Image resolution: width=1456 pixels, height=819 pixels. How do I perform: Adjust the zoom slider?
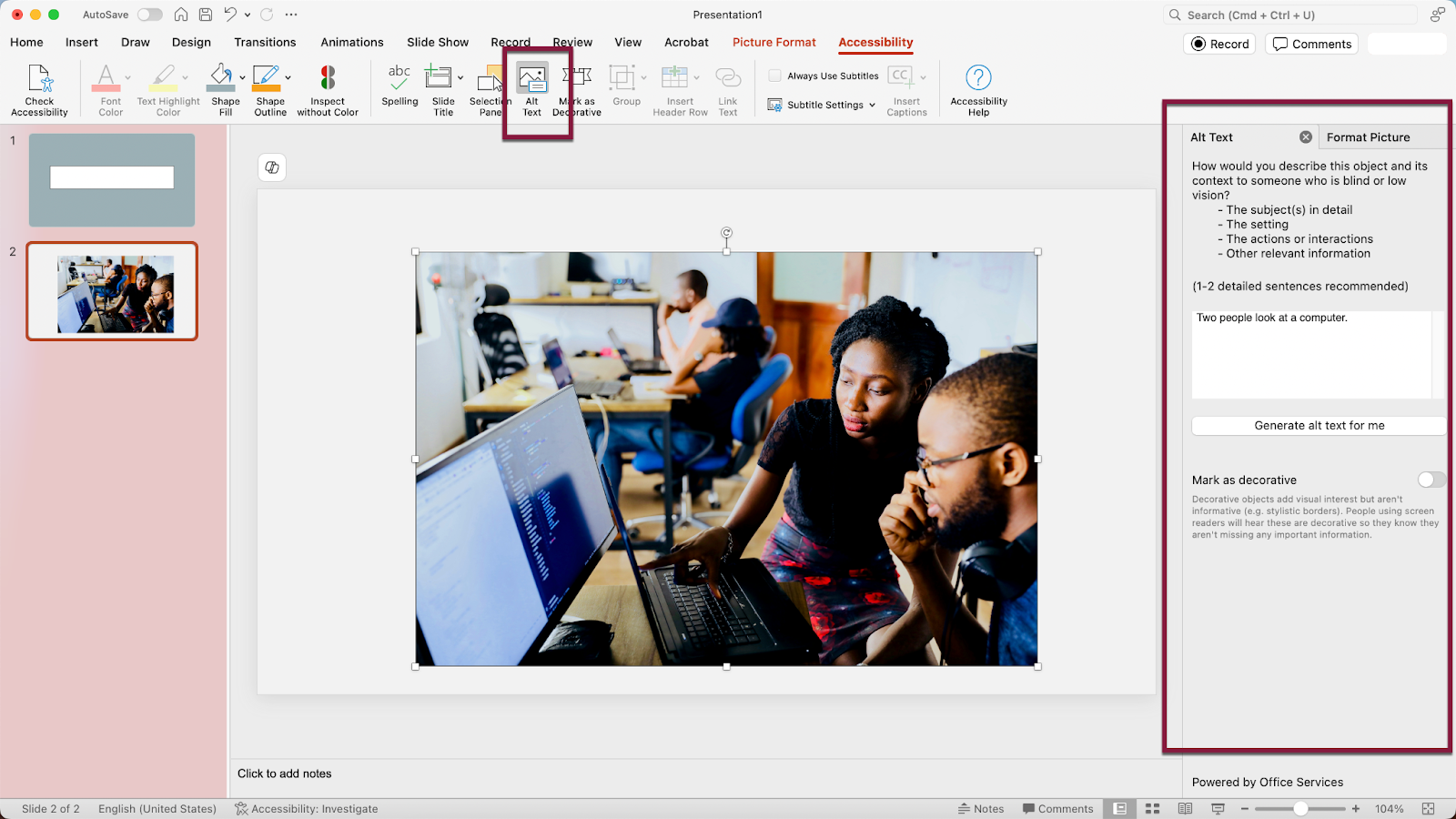(x=1299, y=808)
